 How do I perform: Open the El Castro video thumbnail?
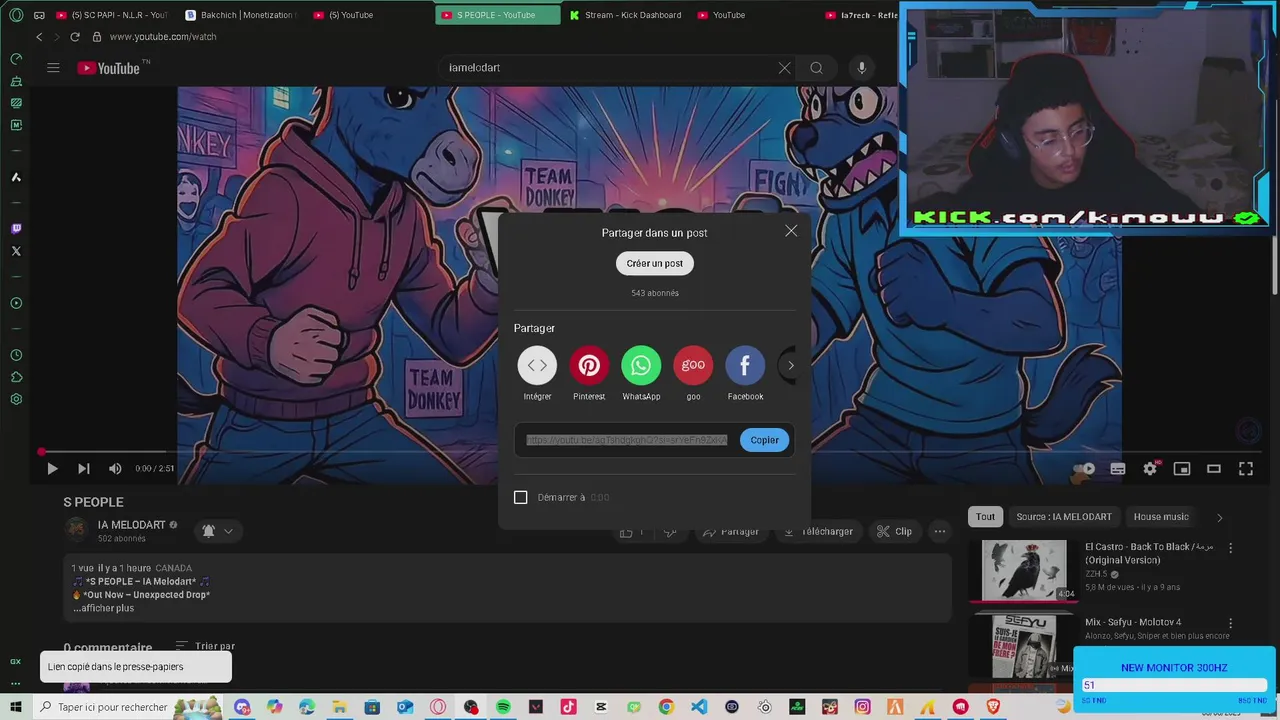click(1024, 570)
